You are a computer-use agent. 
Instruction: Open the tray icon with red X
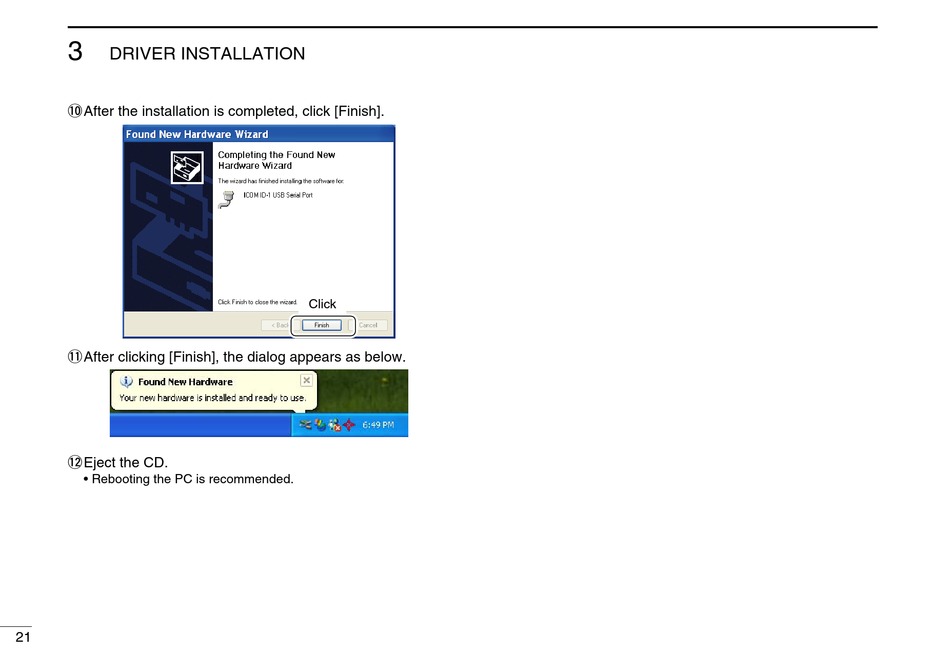pos(334,425)
